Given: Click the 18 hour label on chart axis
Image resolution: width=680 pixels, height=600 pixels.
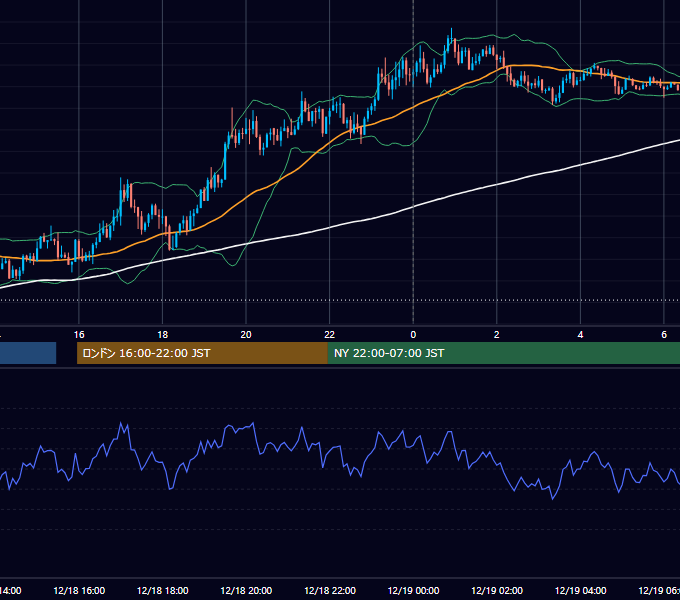Looking at the screenshot, I should tap(162, 335).
